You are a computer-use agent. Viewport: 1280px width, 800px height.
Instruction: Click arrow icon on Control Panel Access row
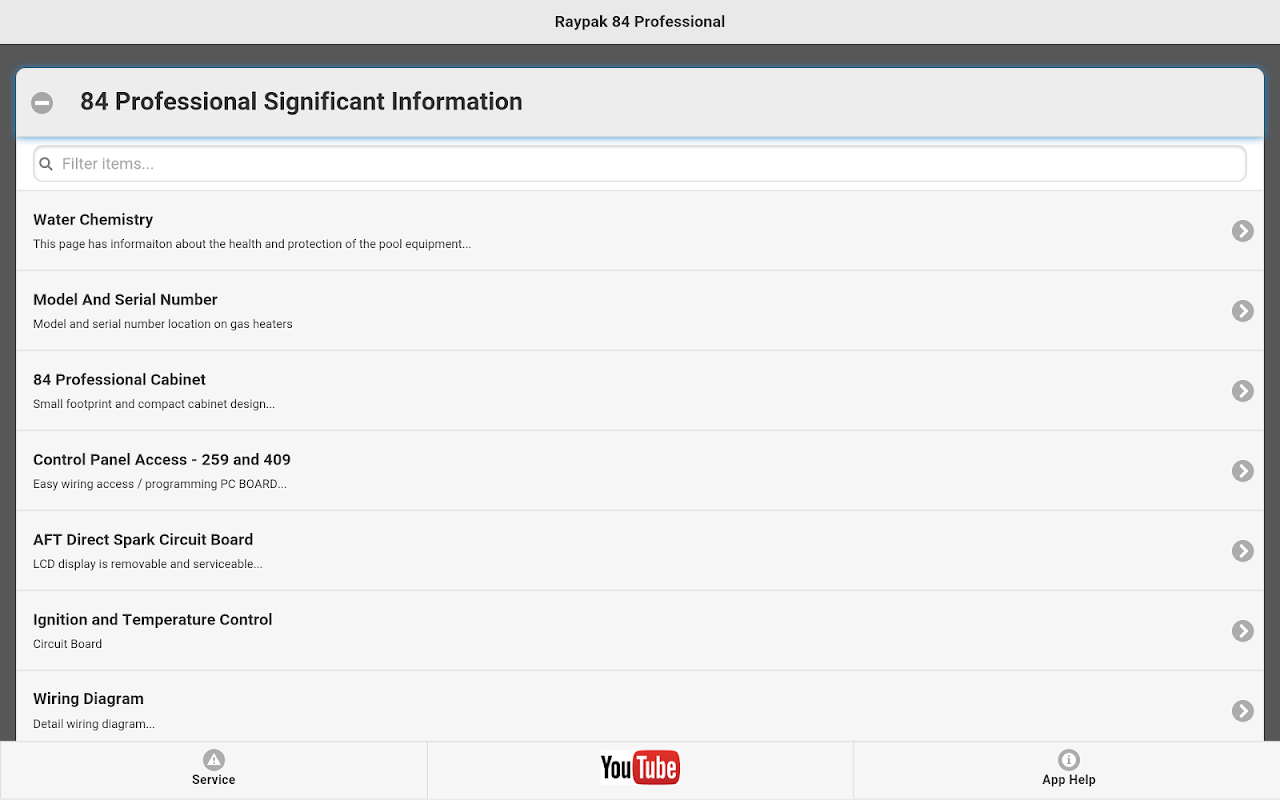click(1243, 471)
